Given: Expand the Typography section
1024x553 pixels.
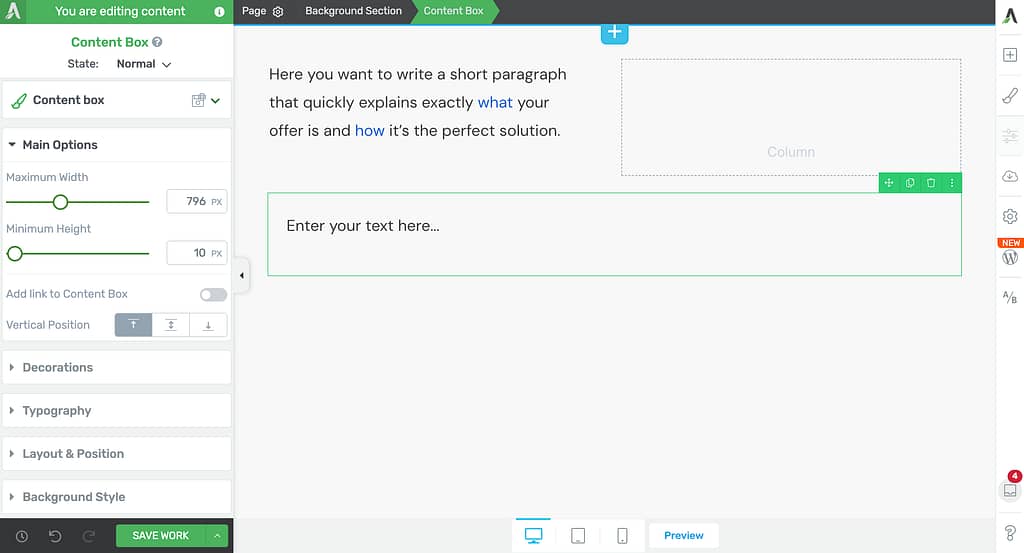Looking at the screenshot, I should (x=117, y=411).
